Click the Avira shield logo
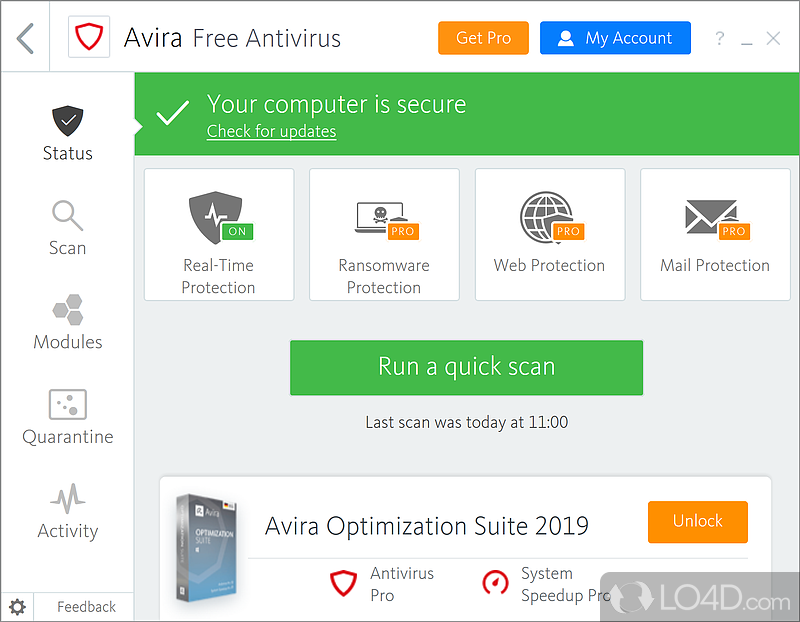Image resolution: width=800 pixels, height=622 pixels. [x=89, y=39]
